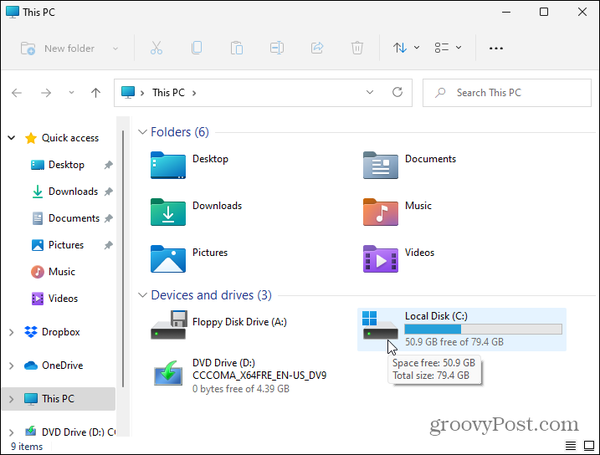
Task: Click the pin icon next to Downloads
Action: click(109, 191)
